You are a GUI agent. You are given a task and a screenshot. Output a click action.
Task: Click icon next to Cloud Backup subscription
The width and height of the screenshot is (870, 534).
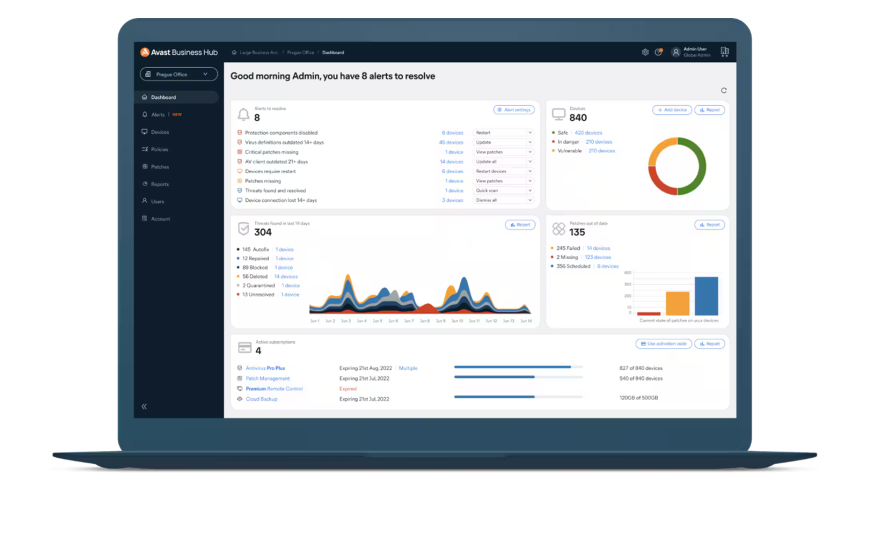click(x=240, y=399)
